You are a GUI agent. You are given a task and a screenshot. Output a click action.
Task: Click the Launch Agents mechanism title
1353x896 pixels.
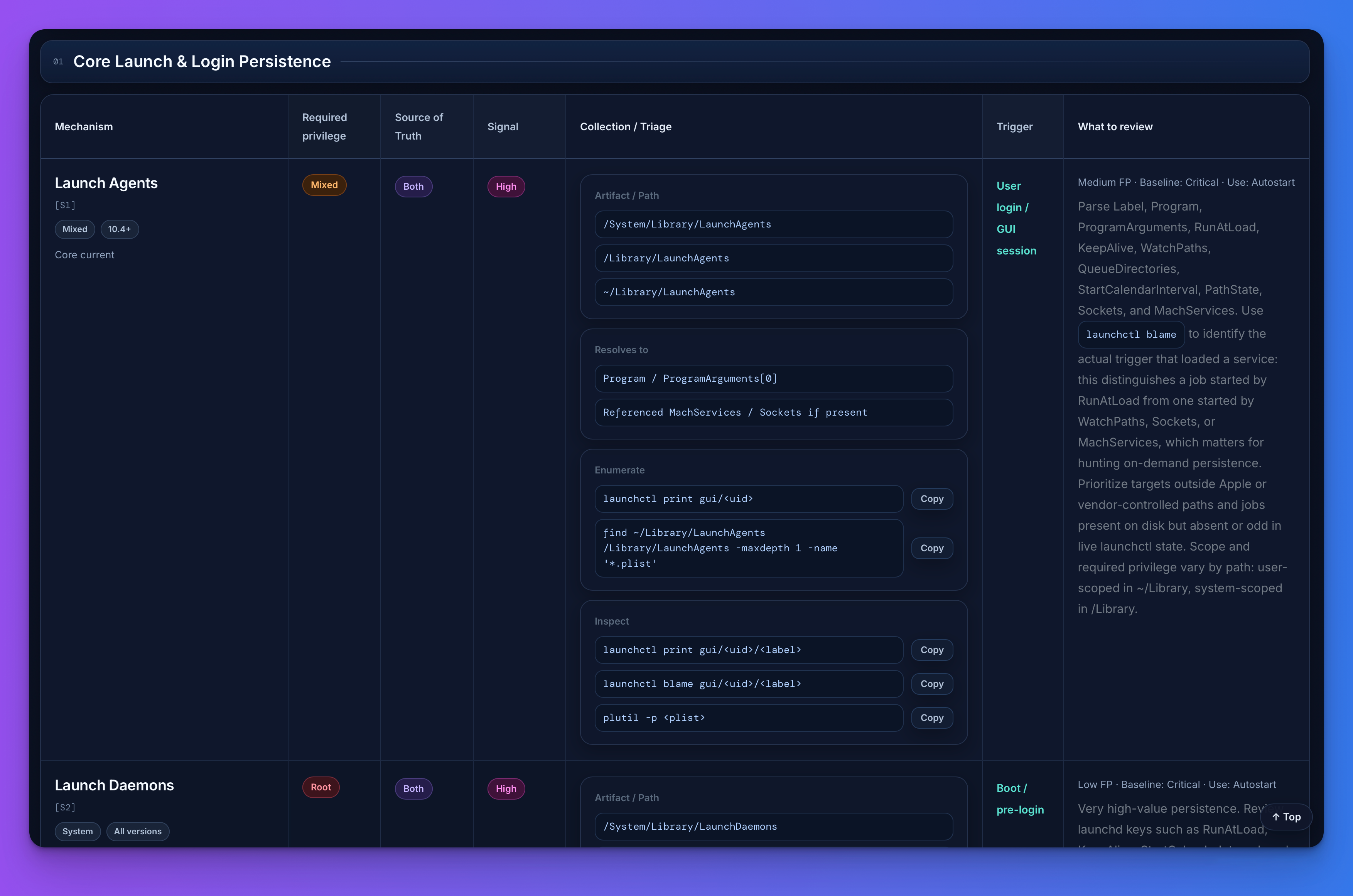click(x=106, y=183)
